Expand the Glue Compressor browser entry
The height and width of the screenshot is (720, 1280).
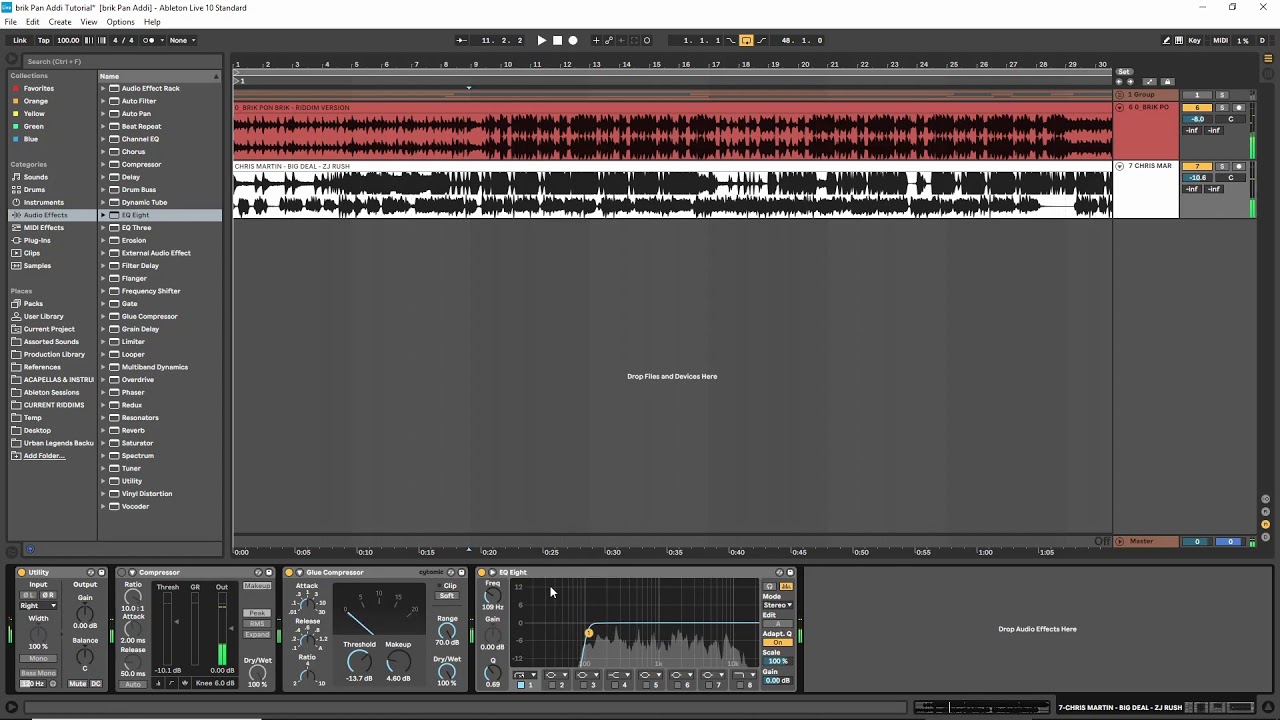(x=103, y=316)
